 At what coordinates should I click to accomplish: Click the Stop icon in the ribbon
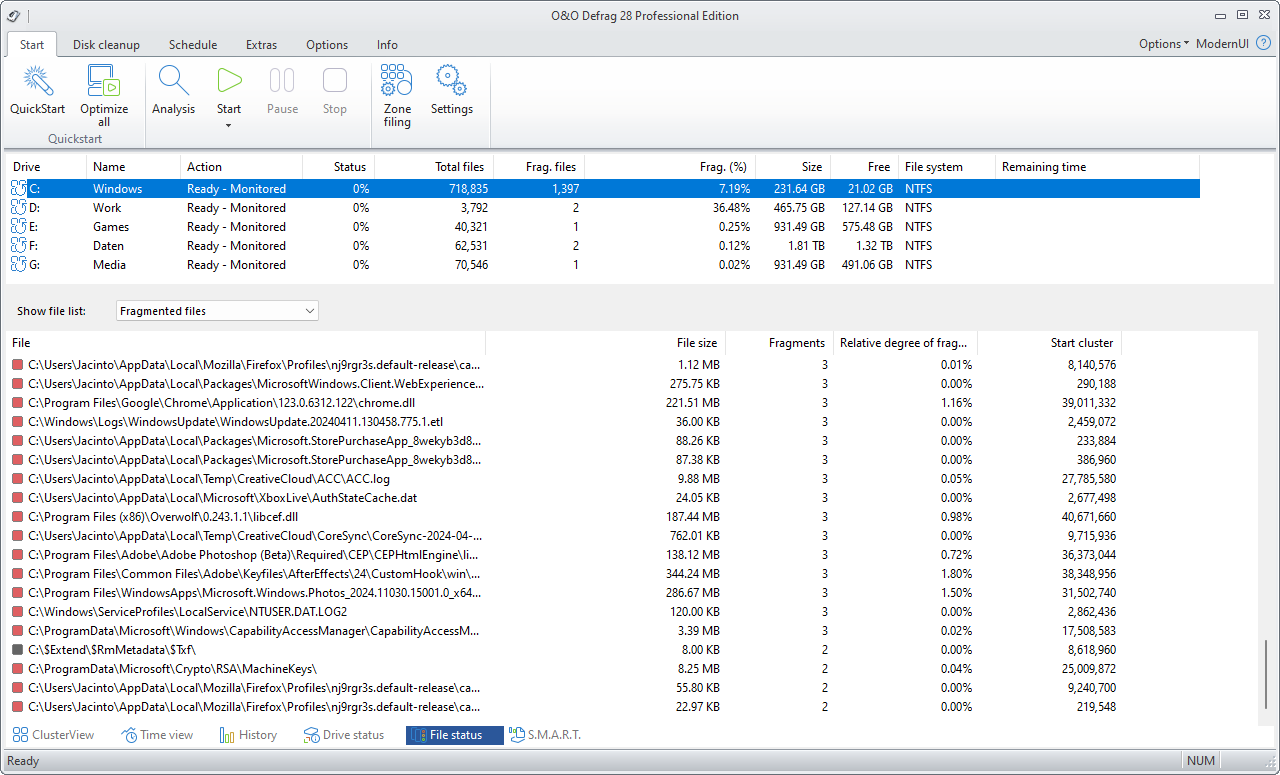(x=335, y=81)
